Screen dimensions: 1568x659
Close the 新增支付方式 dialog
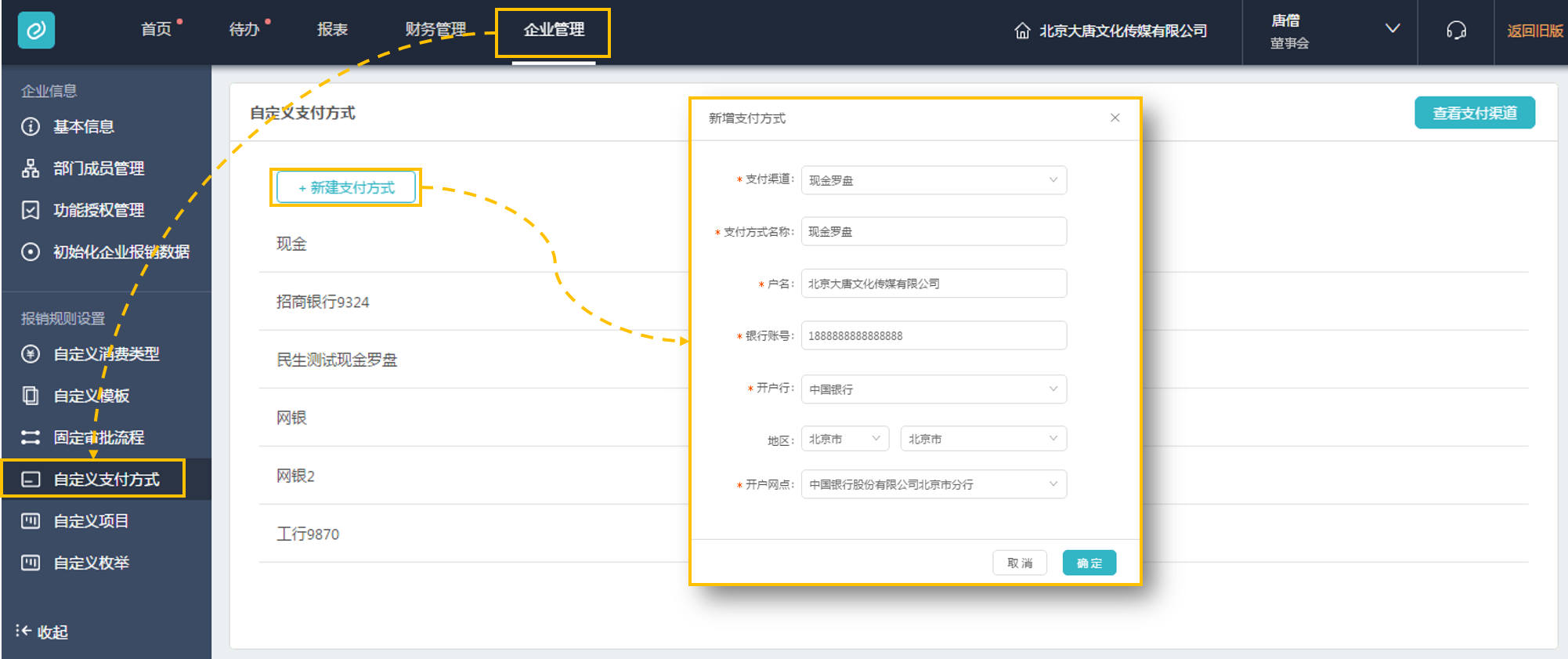coord(1115,118)
